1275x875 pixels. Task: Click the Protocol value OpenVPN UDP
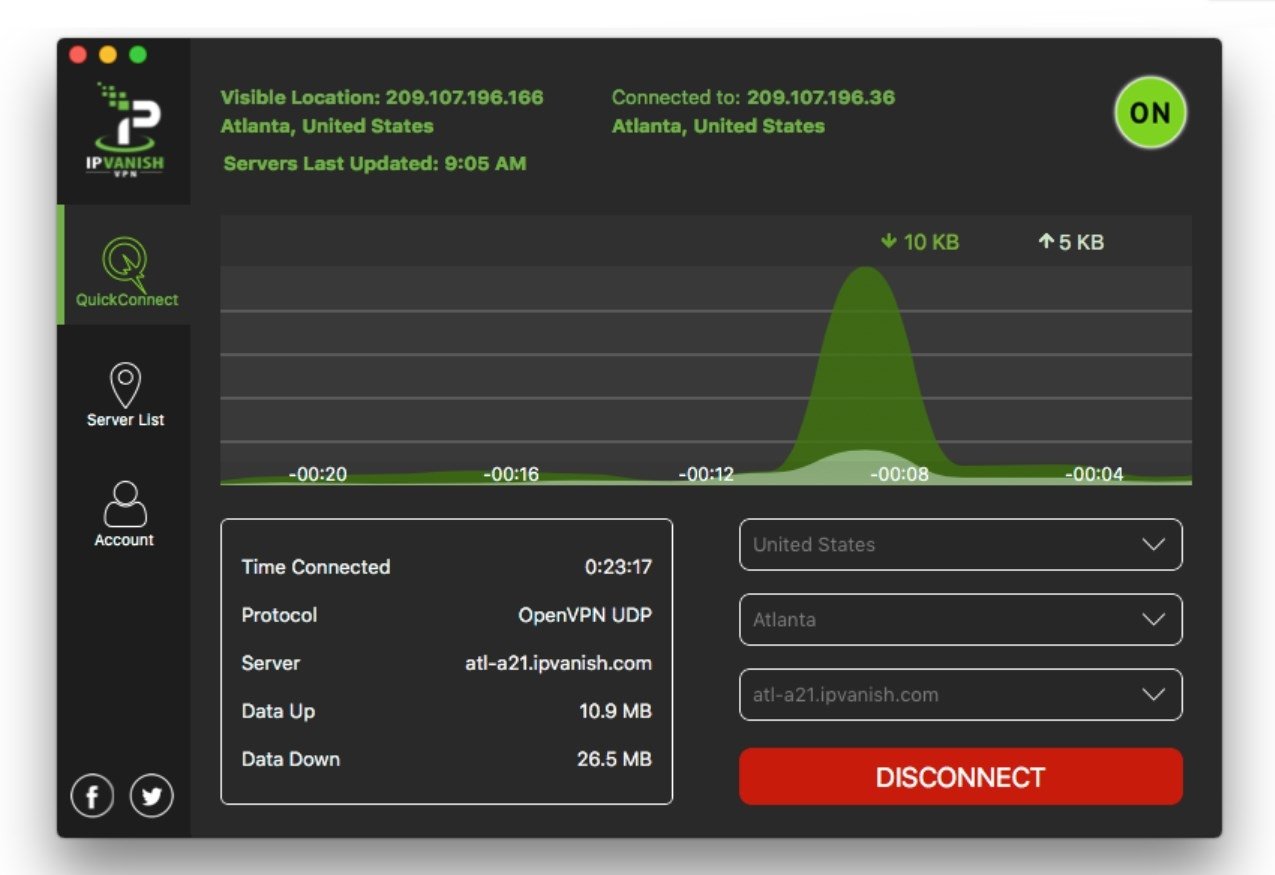click(x=585, y=615)
